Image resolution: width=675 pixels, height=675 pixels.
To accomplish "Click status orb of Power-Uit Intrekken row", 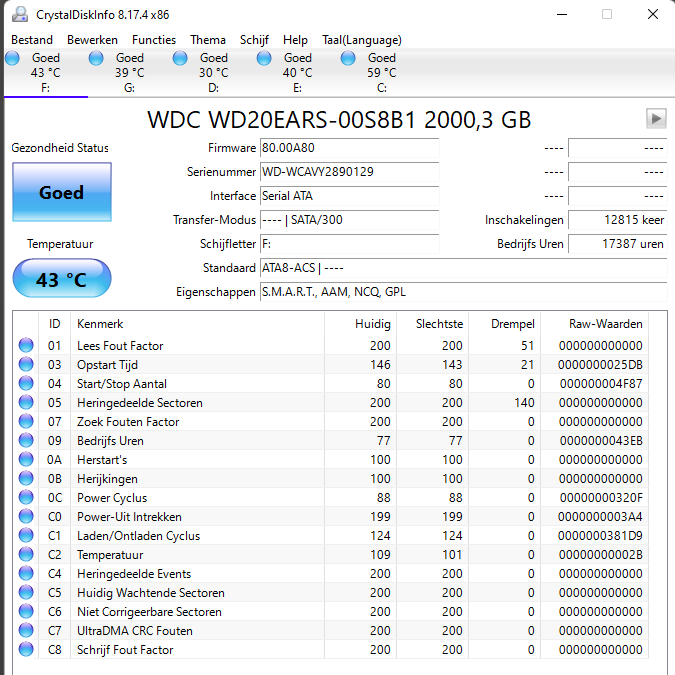I will 26,516.
